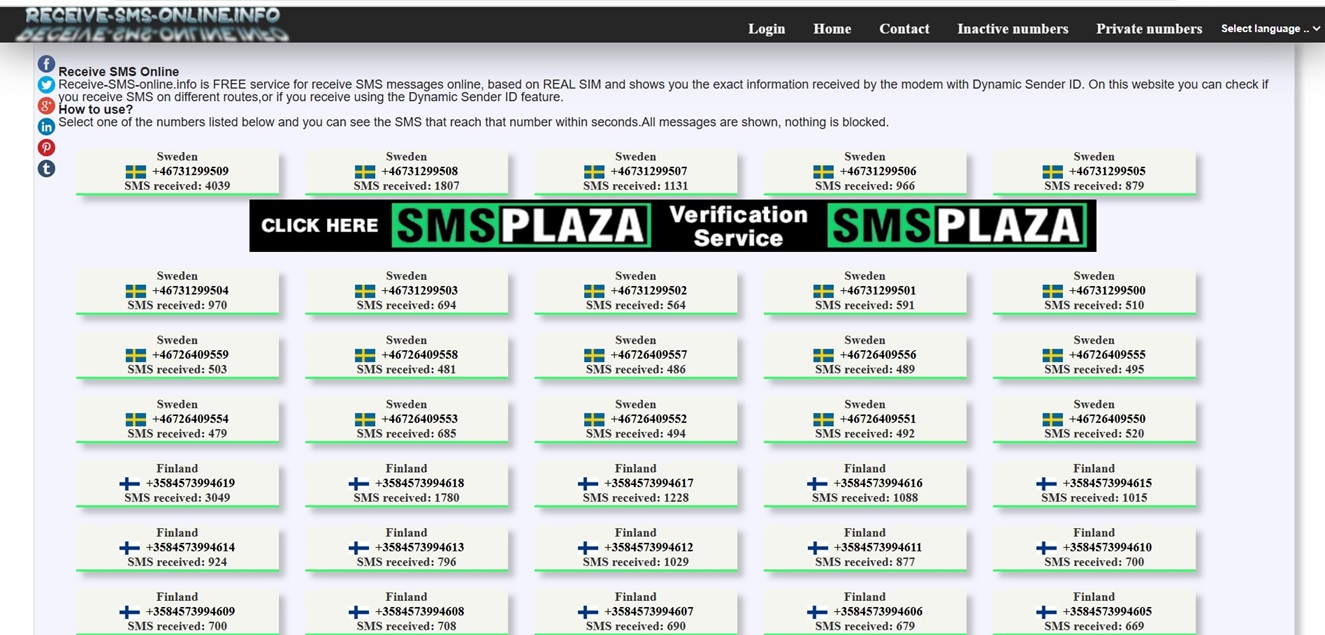The image size is (1325, 635).
Task: Share page via Google Plus icon
Action: 46,106
